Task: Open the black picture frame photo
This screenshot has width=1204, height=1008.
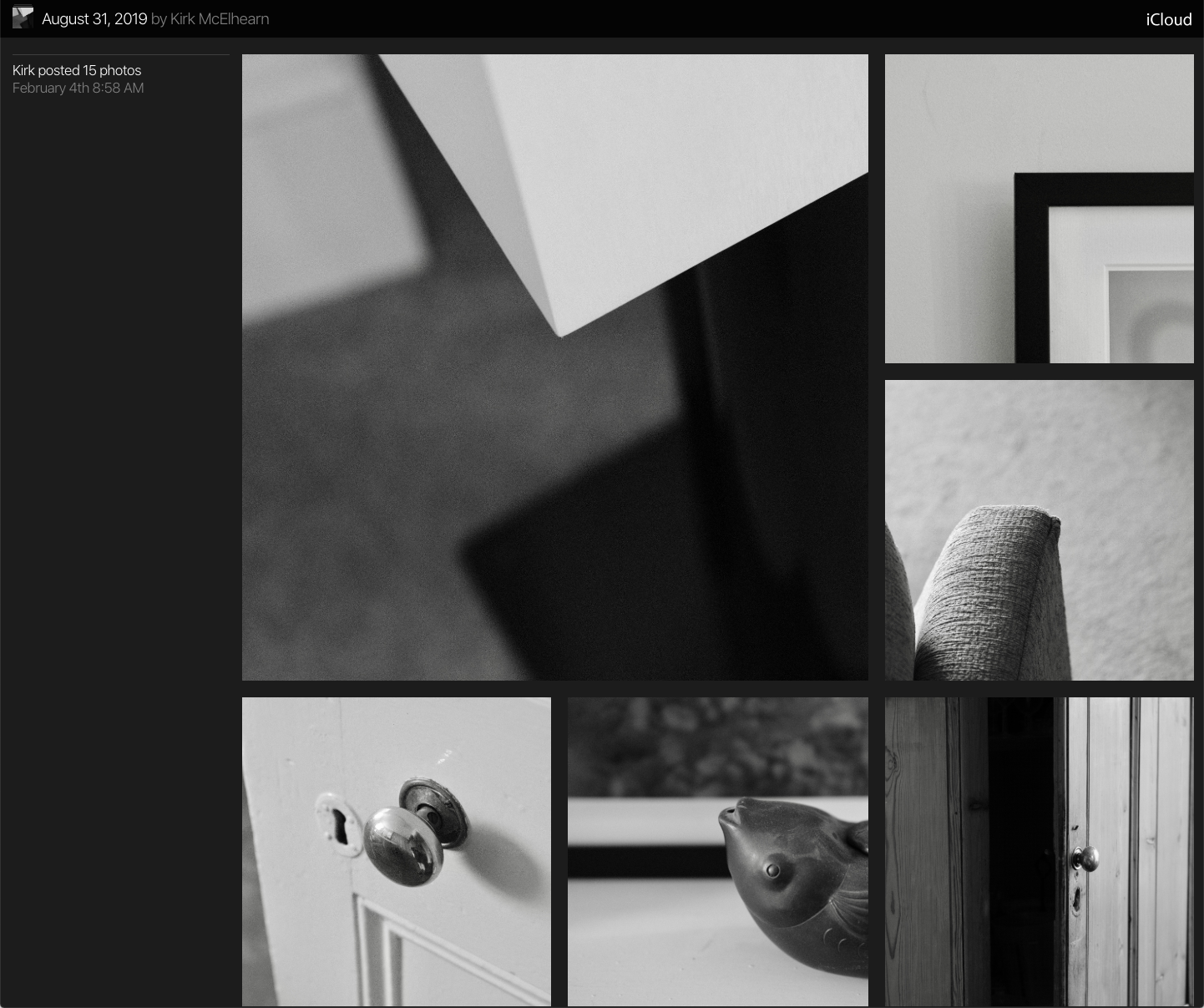Action: pos(1040,209)
